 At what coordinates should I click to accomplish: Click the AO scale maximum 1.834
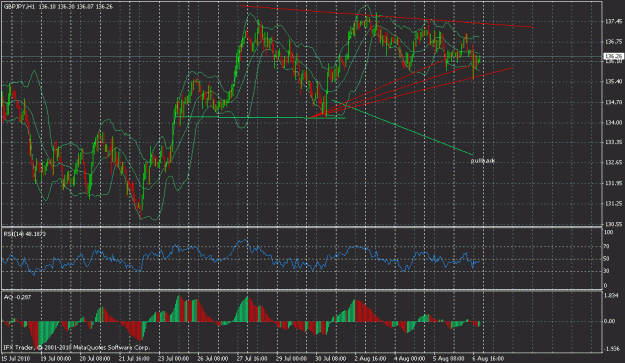point(611,295)
